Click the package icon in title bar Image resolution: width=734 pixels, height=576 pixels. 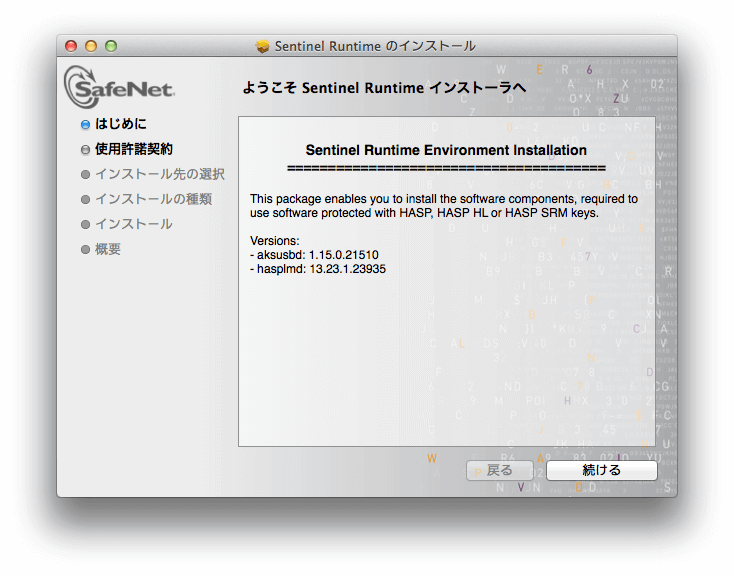263,46
